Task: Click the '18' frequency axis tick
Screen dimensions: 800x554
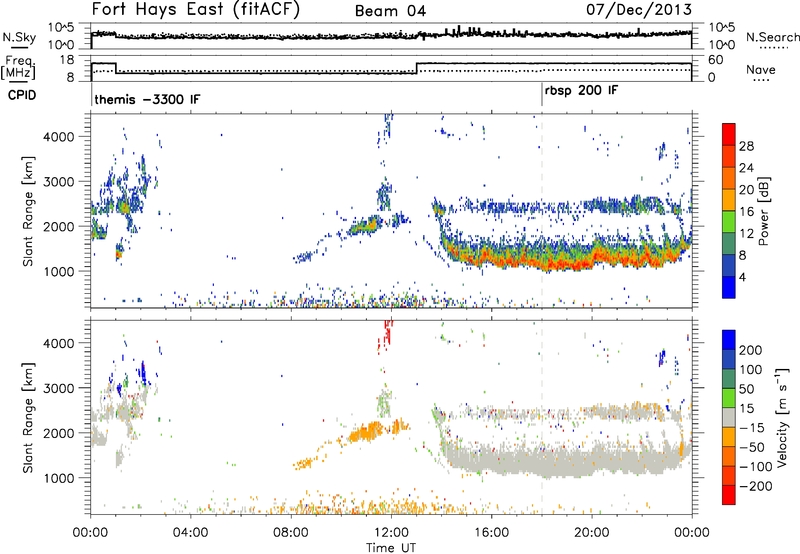Action: (67, 60)
